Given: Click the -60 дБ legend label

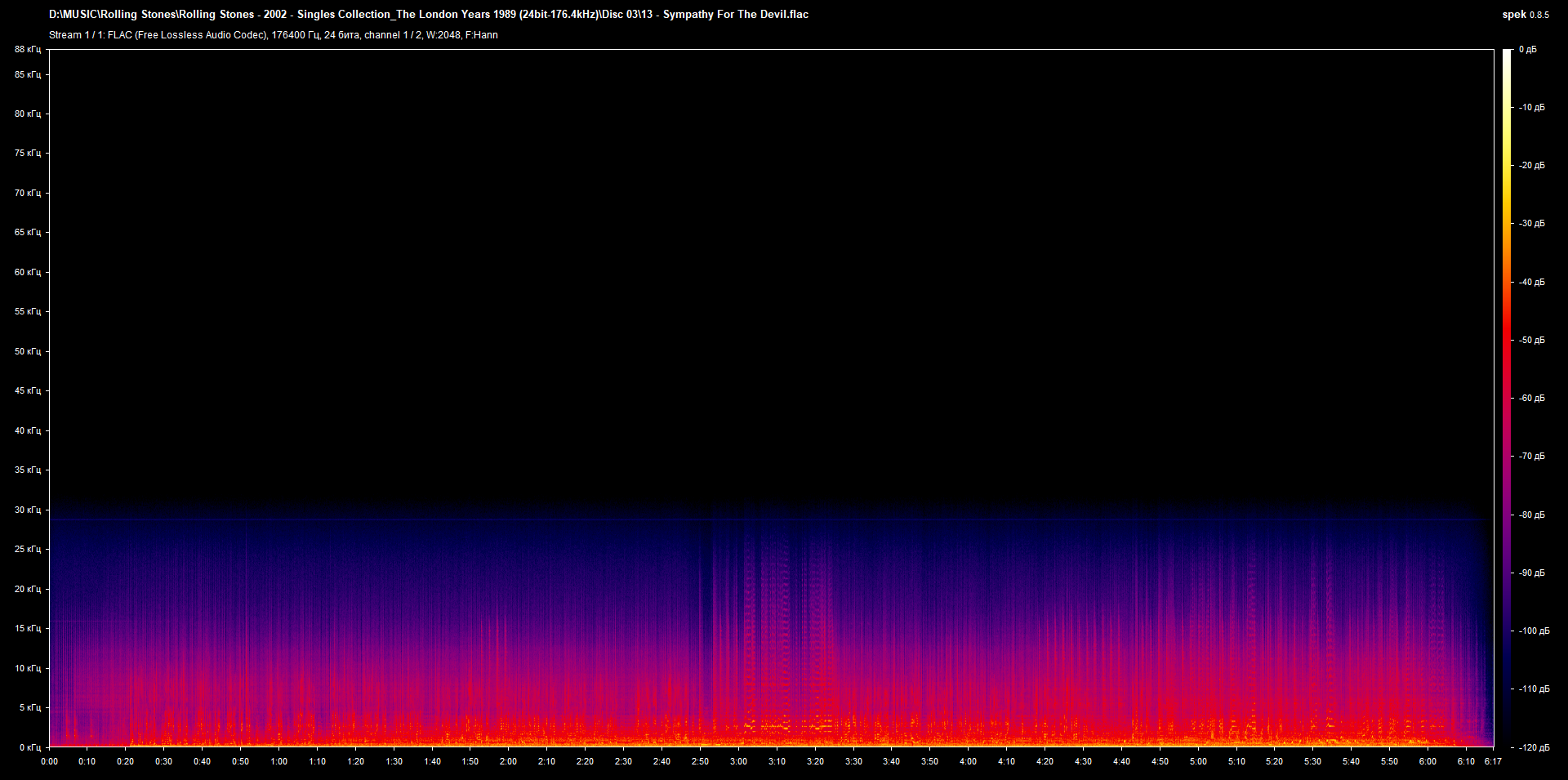Looking at the screenshot, I should coord(1533,399).
